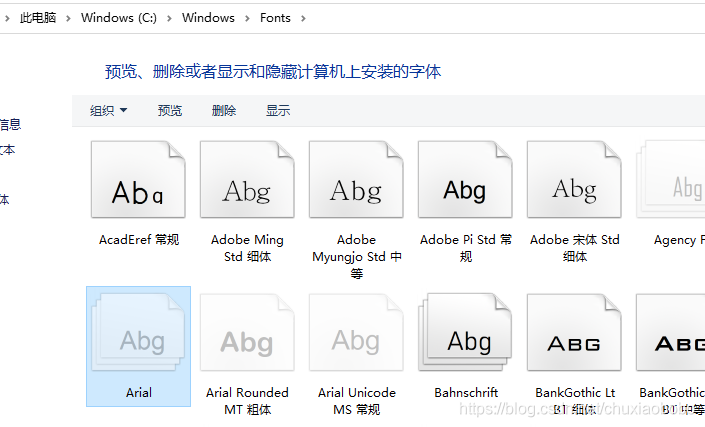Select the Agency font family icon
Image resolution: width=705 pixels, height=427 pixels.
pyautogui.click(x=671, y=179)
